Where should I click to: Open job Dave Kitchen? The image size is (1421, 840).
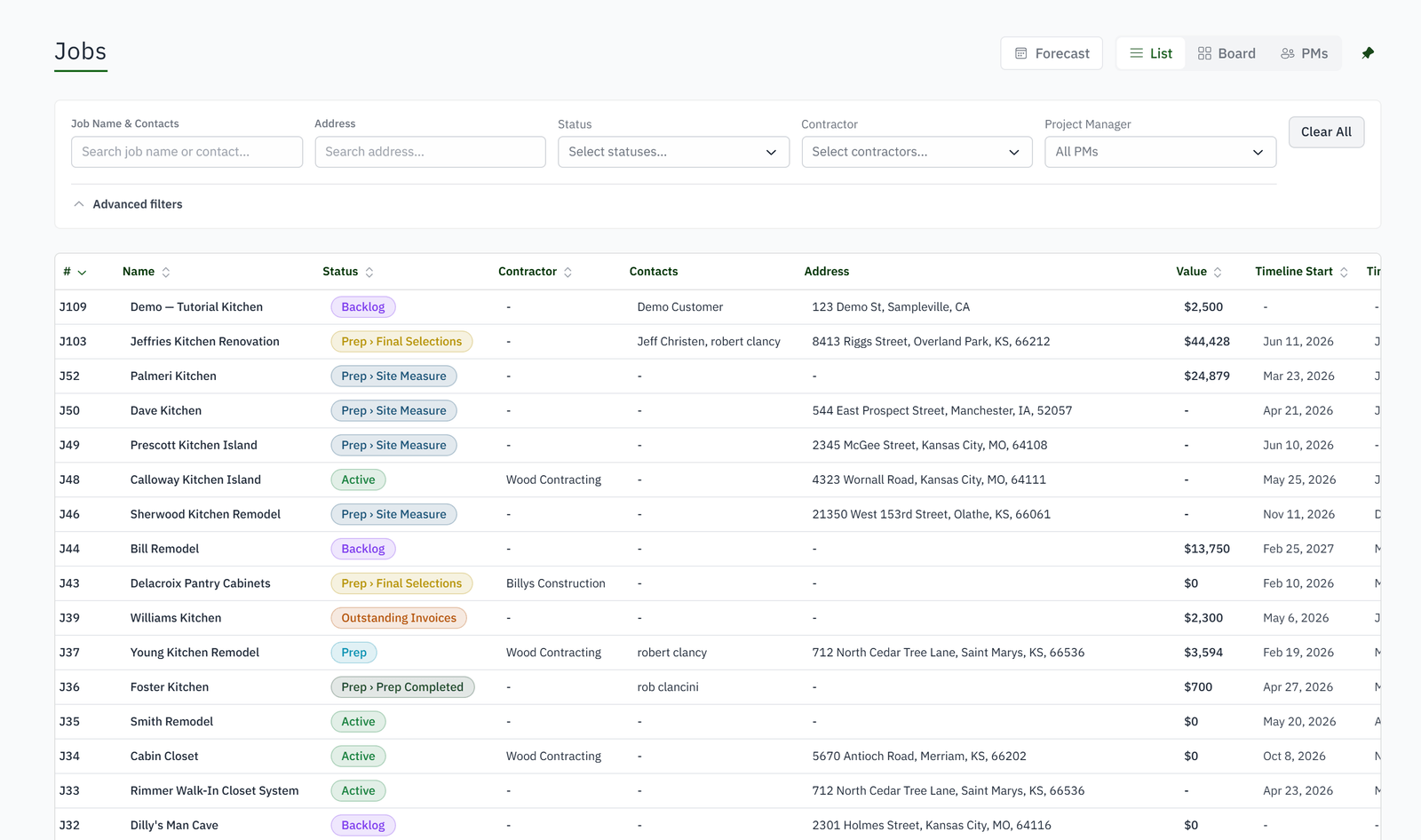tap(166, 411)
